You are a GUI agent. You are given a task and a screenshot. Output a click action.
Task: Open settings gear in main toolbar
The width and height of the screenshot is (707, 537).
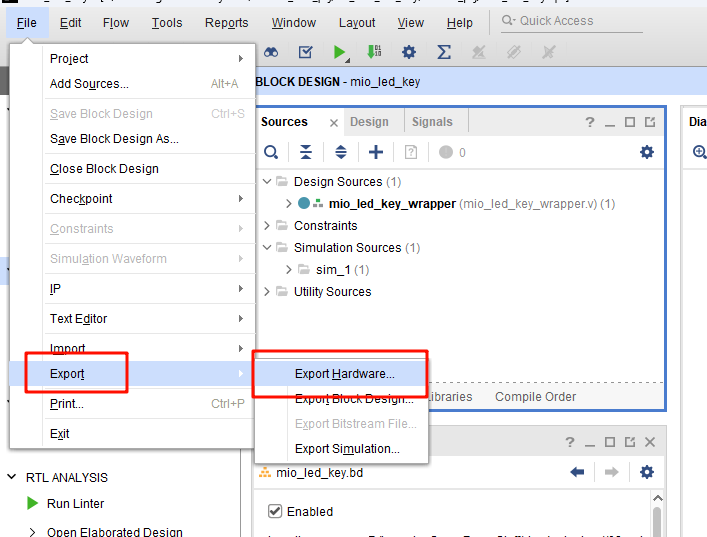pos(409,52)
